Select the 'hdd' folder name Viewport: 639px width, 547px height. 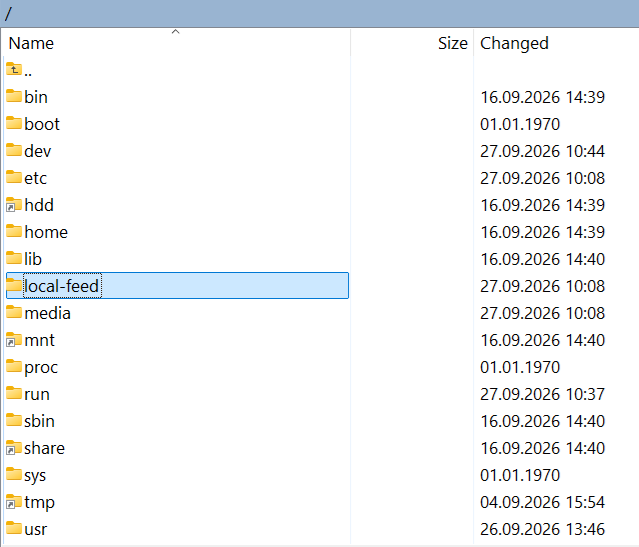(x=39, y=205)
